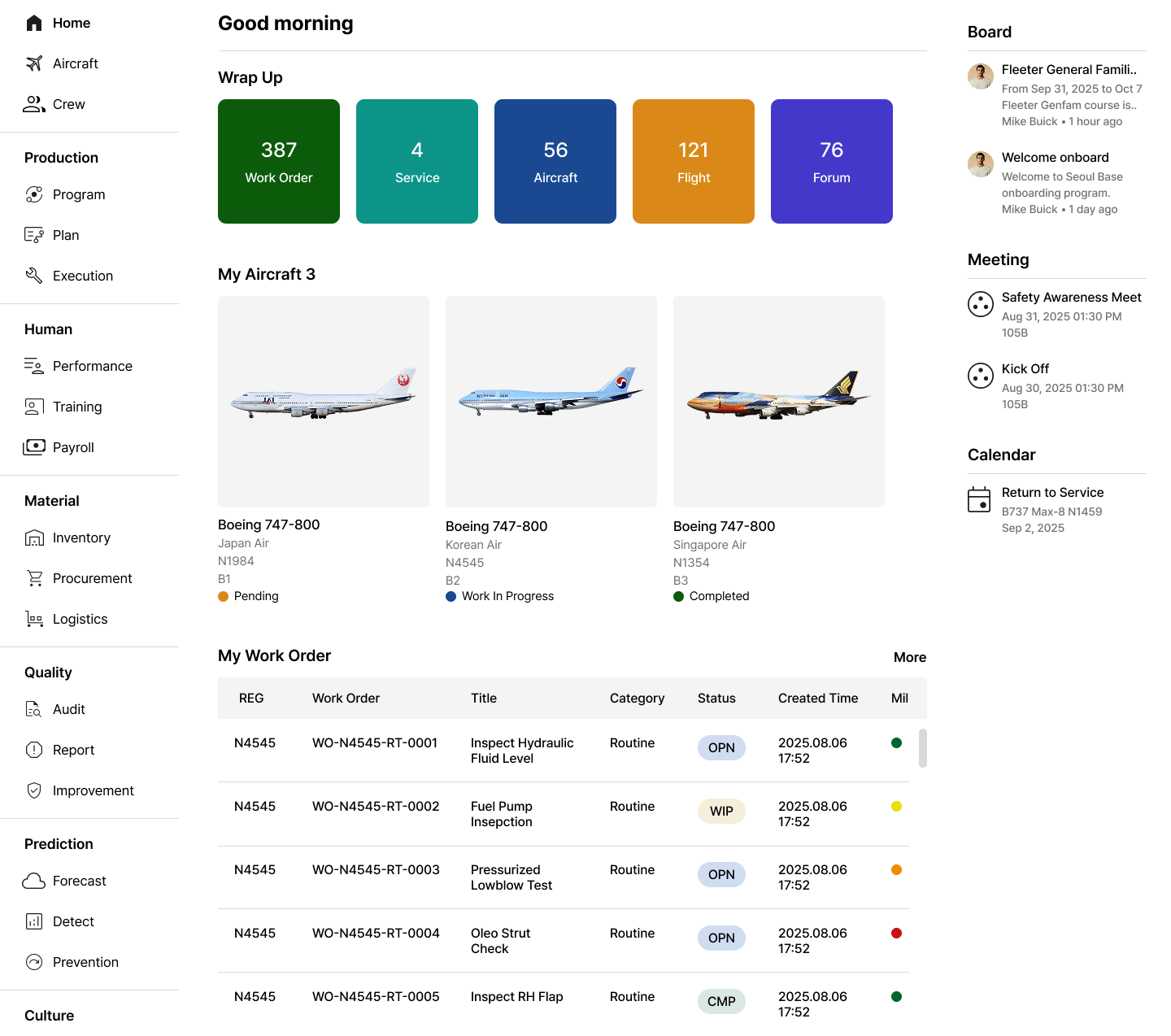Click the Procurement cart icon
1171x1036 pixels.
pos(34,578)
